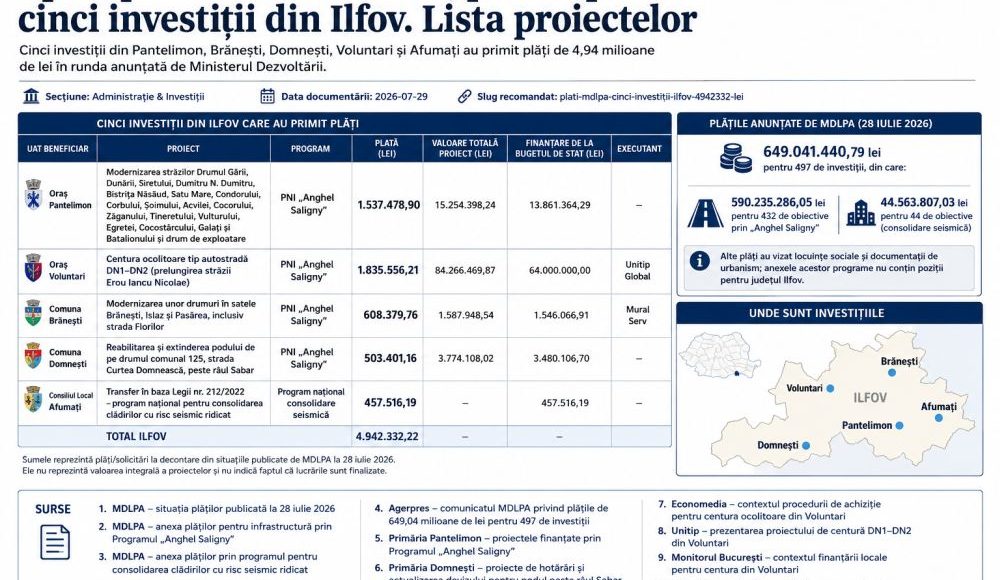Click the payment value 1.537.478,90

388,205
